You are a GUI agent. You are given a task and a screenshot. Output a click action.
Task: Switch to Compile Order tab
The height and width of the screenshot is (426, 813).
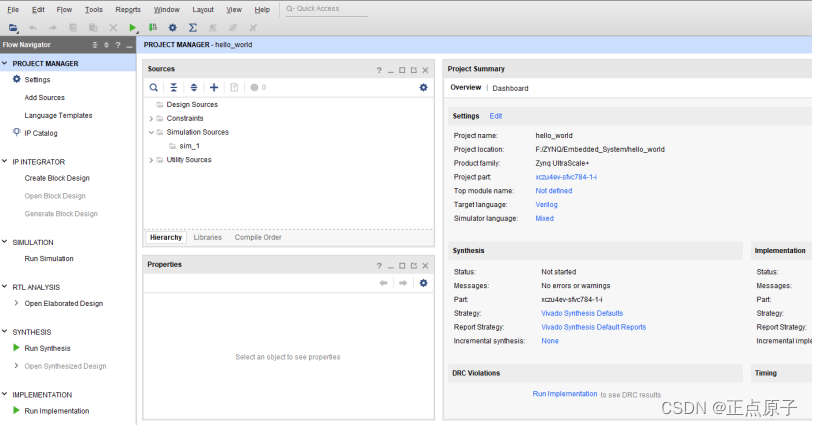coord(258,237)
